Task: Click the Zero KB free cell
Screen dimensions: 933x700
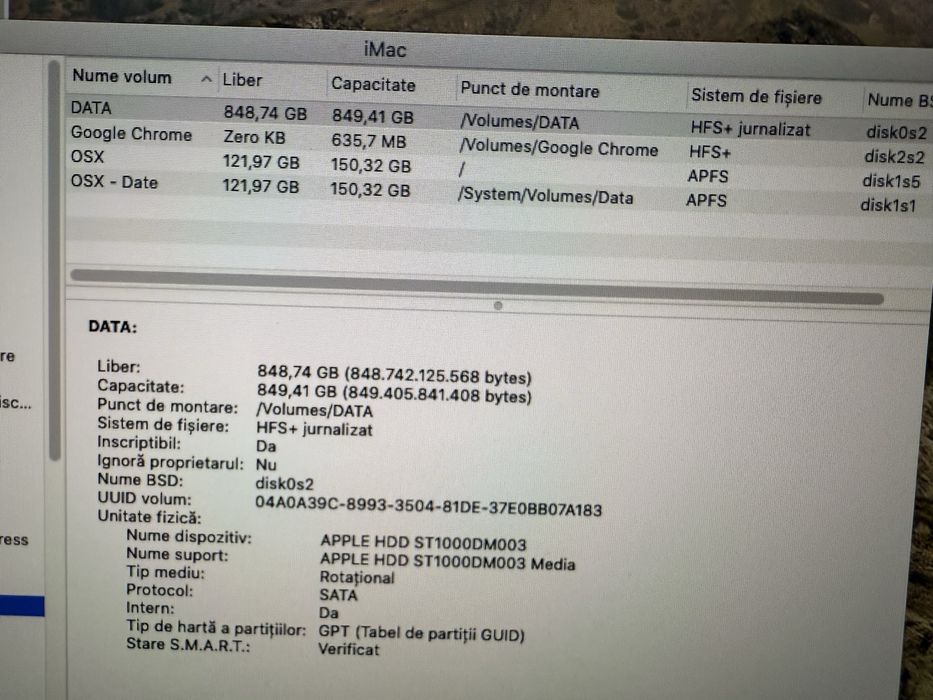Action: point(254,137)
